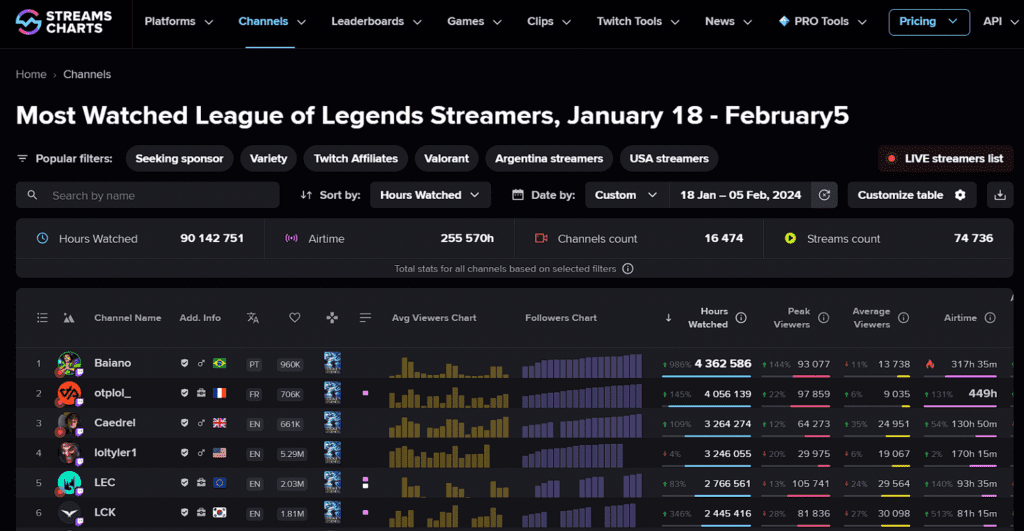The width and height of the screenshot is (1024, 531).
Task: Click the followers heart column icon
Action: pos(294,318)
